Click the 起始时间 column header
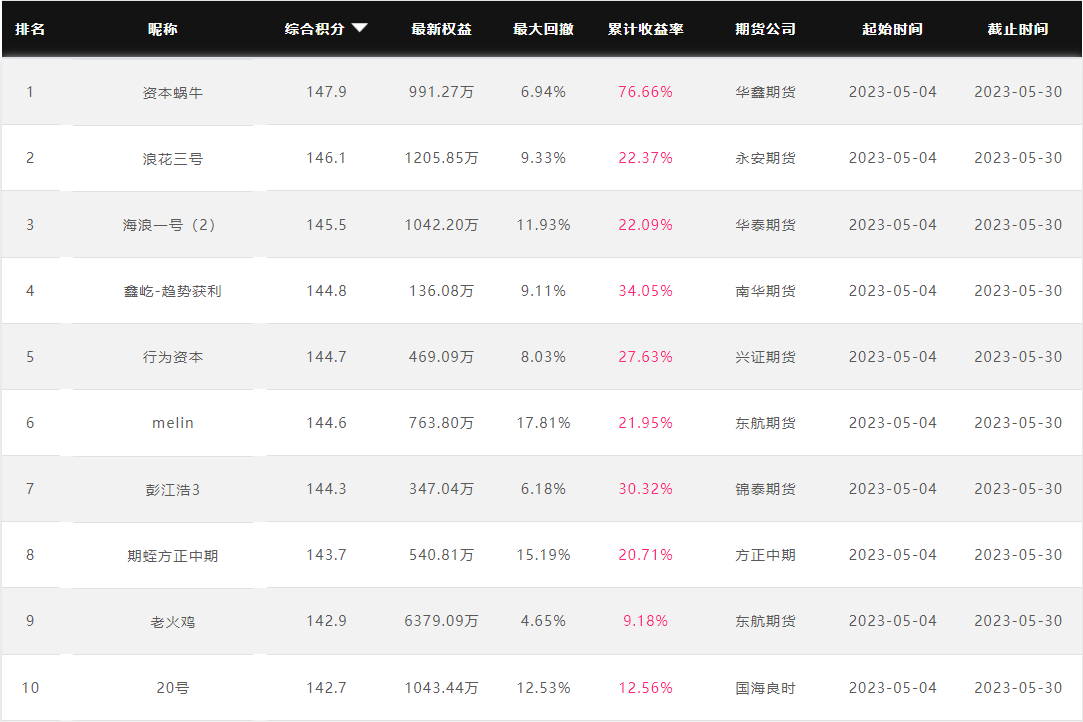This screenshot has width=1083, height=722. coord(892,29)
